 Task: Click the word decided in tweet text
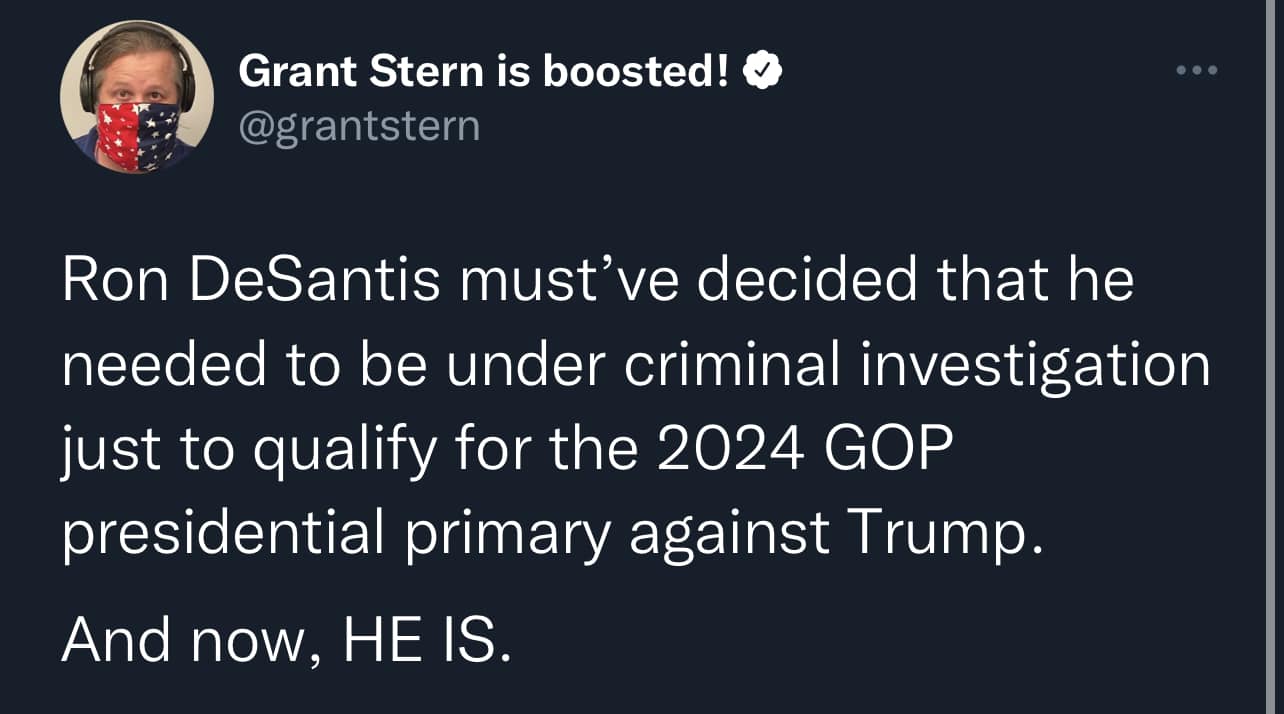(x=806, y=282)
